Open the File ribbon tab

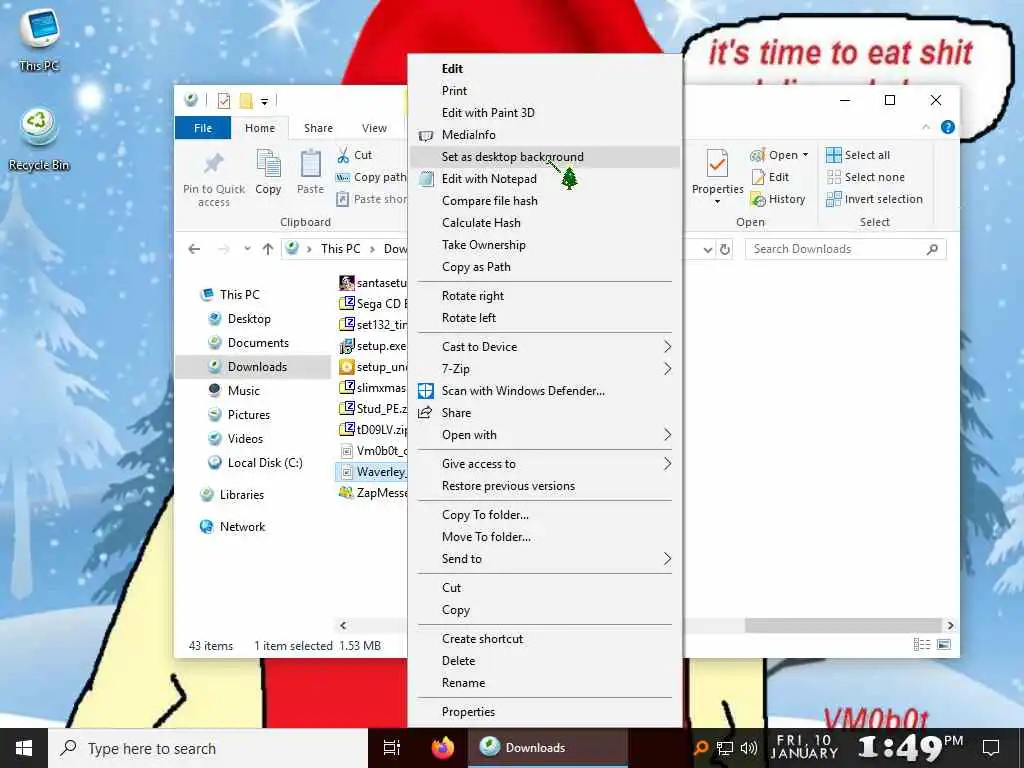point(203,128)
